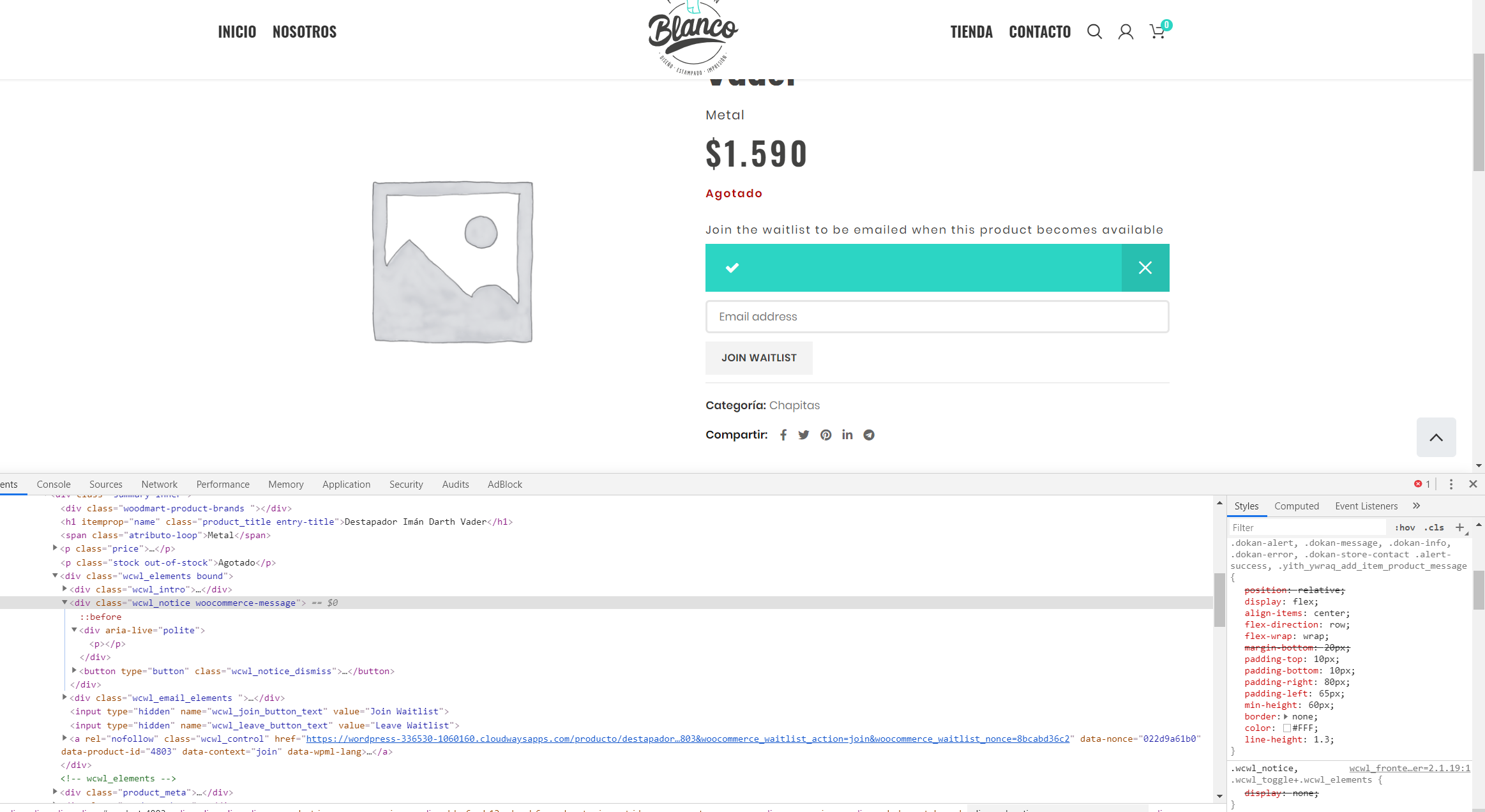The image size is (1485, 812).
Task: Dismiss the teal waitlist notice
Action: pos(1145,268)
